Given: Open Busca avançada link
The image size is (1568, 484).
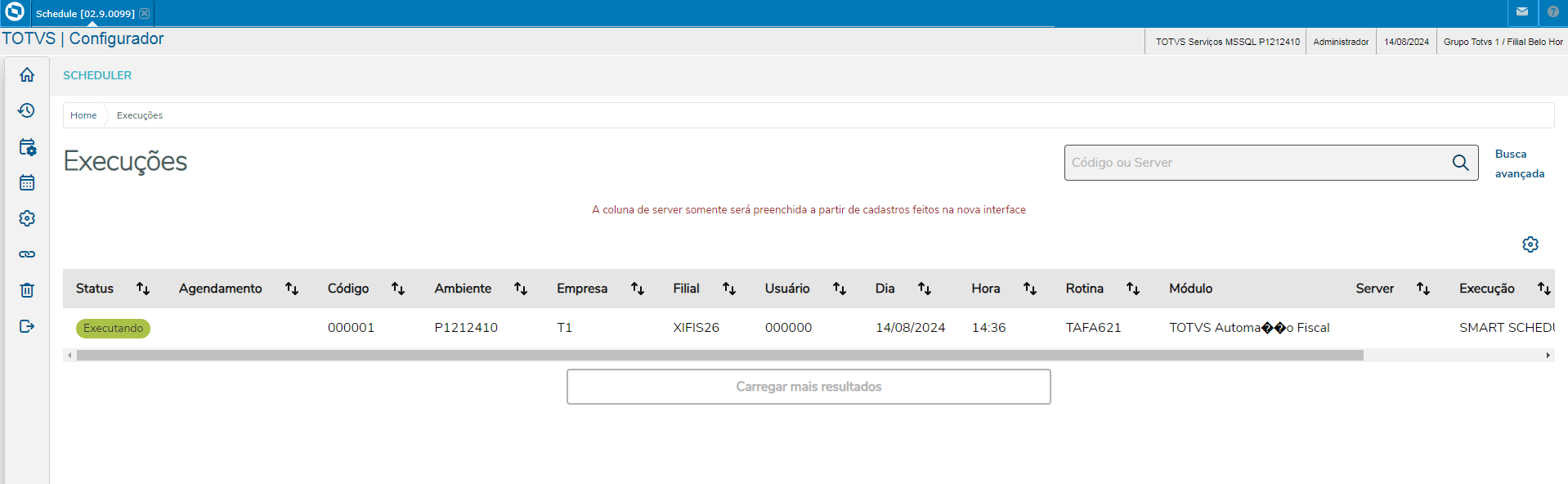Looking at the screenshot, I should 1520,164.
